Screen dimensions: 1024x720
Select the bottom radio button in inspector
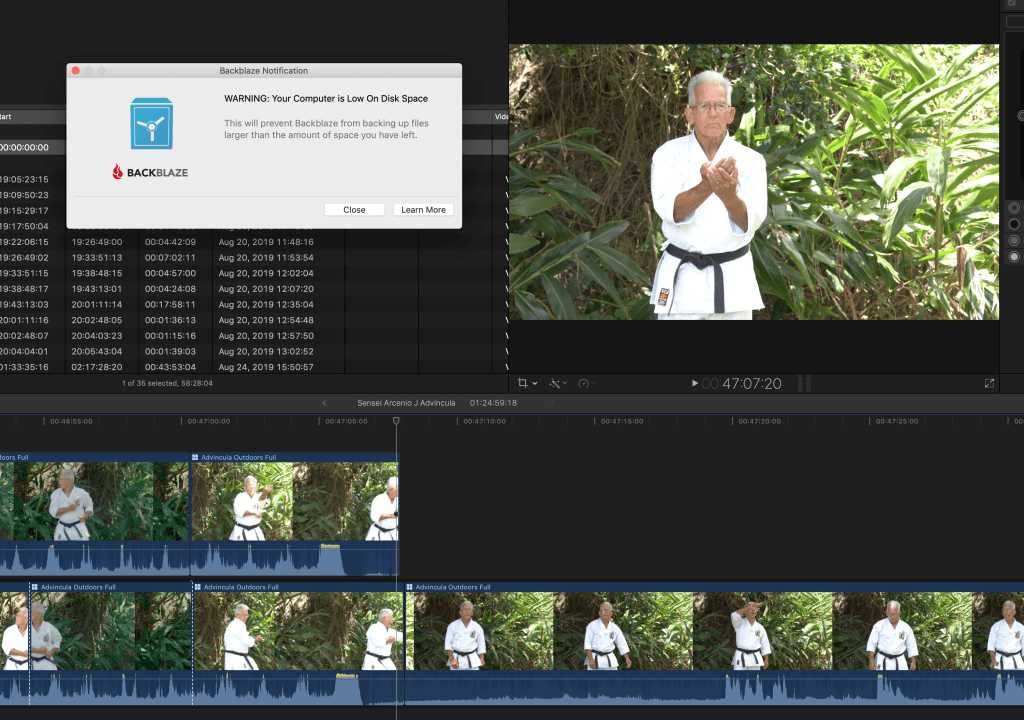point(1014,256)
